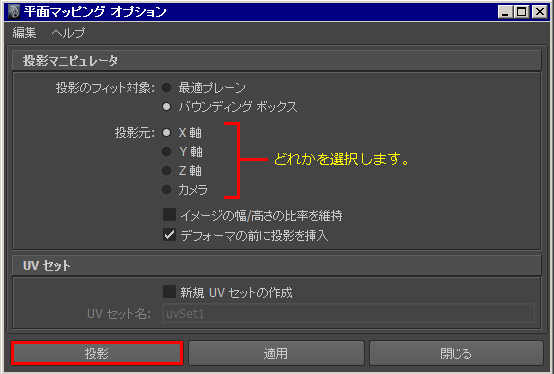Image resolution: width=554 pixels, height=374 pixels.
Task: Select the 最適プレーン radio button
Action: click(x=166, y=88)
